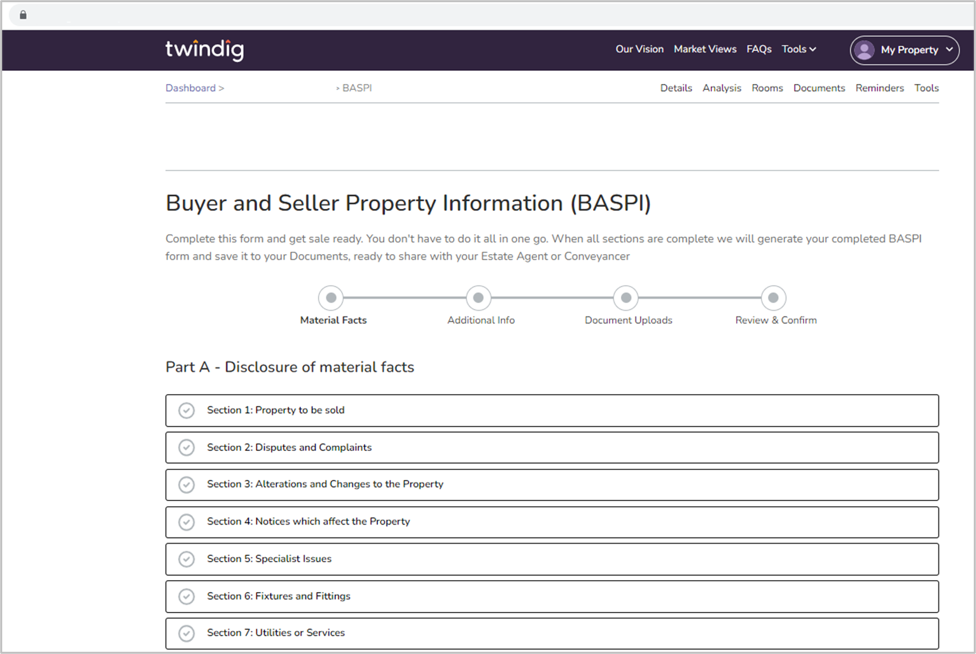Screen dimensions: 976x654
Task: Open the Tools dropdown in header
Action: tap(799, 49)
